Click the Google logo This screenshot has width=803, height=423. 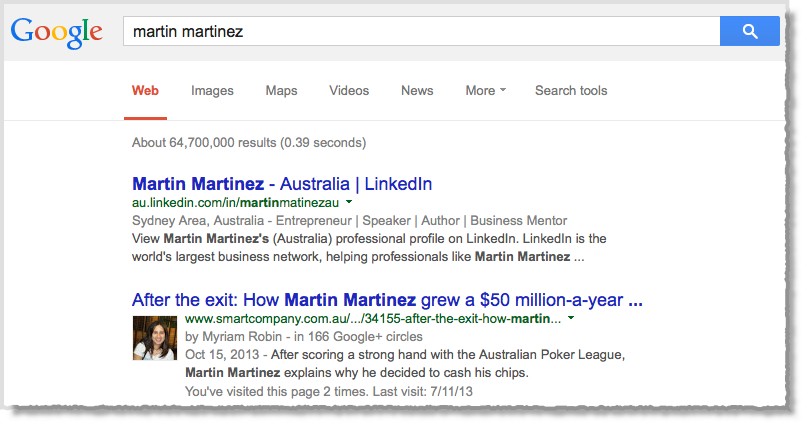tap(56, 32)
